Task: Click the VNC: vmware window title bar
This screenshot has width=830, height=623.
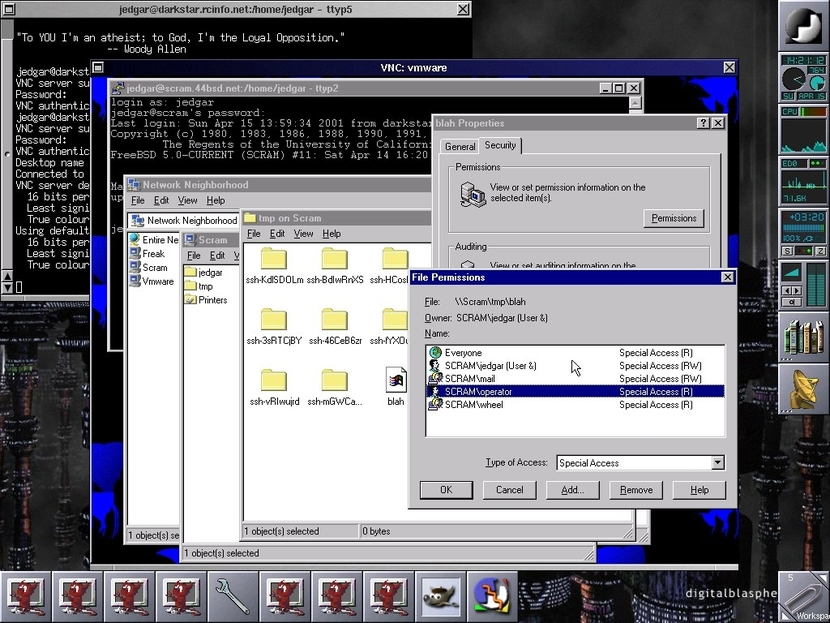Action: [x=413, y=68]
